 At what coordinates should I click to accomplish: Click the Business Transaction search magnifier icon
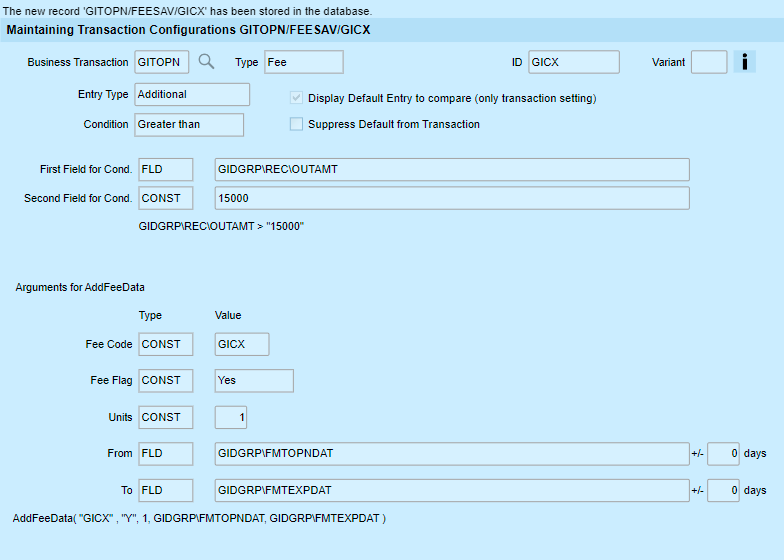206,62
